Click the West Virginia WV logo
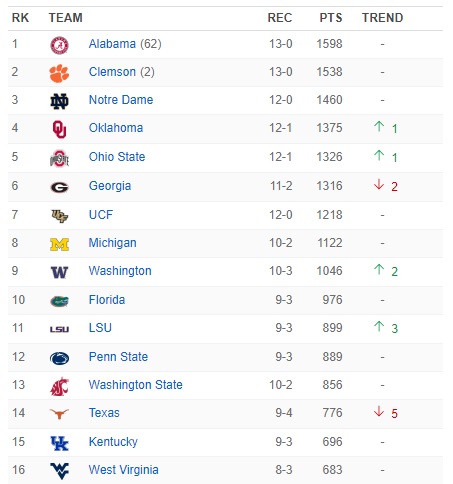The width and height of the screenshot is (453, 484). coord(59,471)
